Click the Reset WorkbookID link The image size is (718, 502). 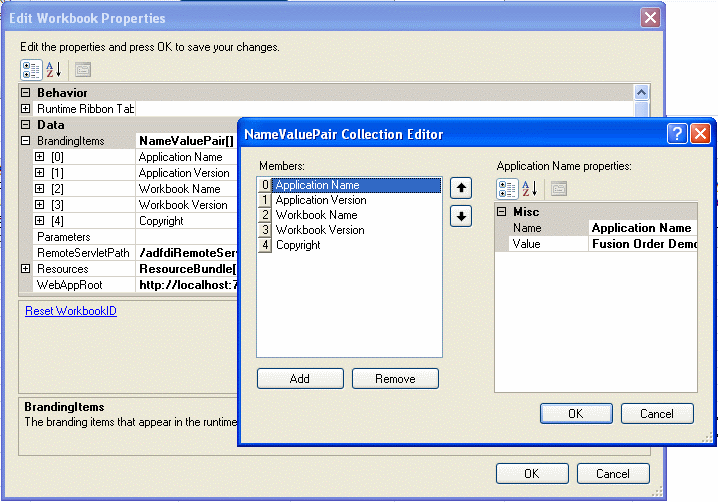[x=71, y=311]
